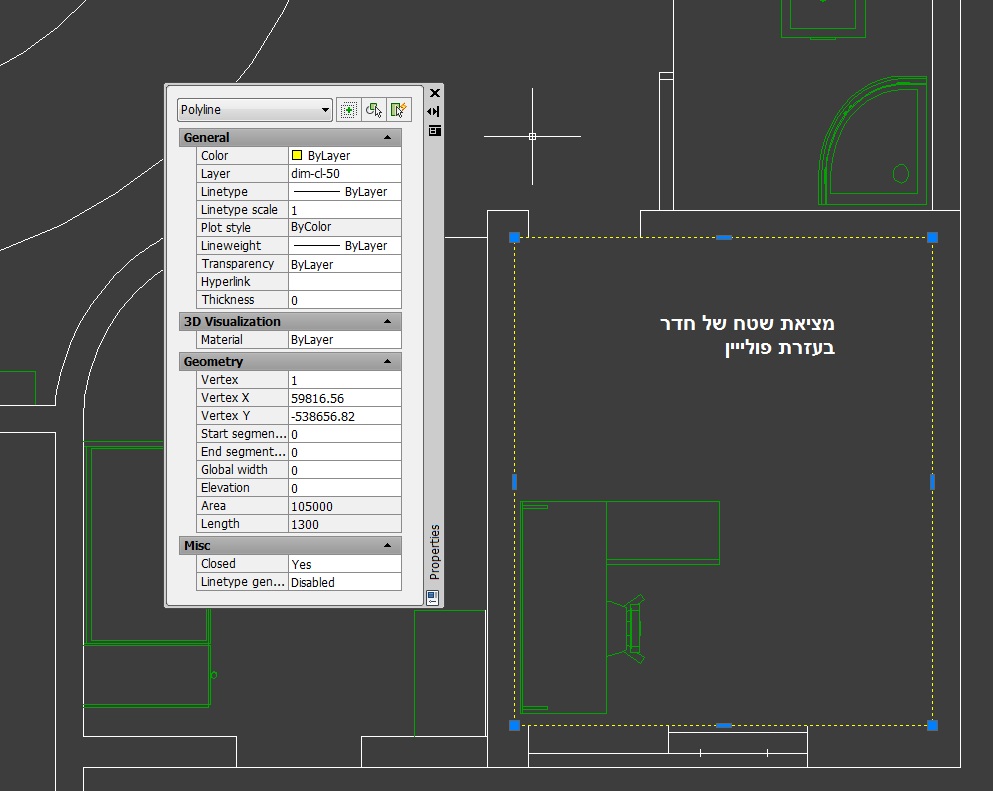Image resolution: width=993 pixels, height=791 pixels.
Task: Click the yellow ByLayer color swatch
Action: (297, 156)
